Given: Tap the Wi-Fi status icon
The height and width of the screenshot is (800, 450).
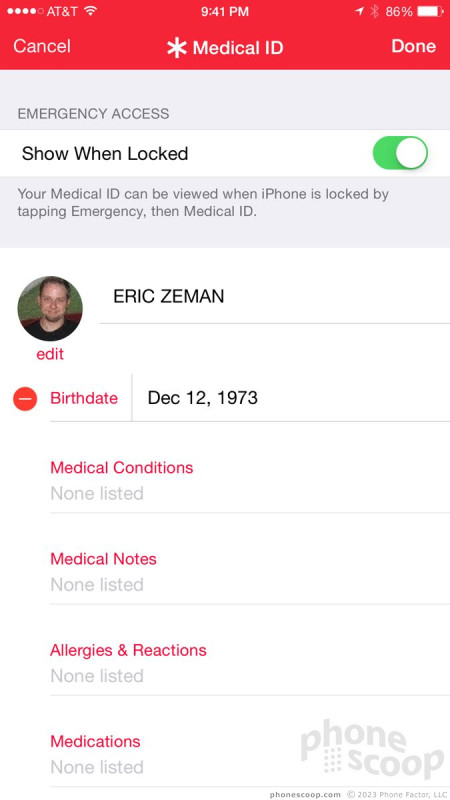Looking at the screenshot, I should 90,12.
